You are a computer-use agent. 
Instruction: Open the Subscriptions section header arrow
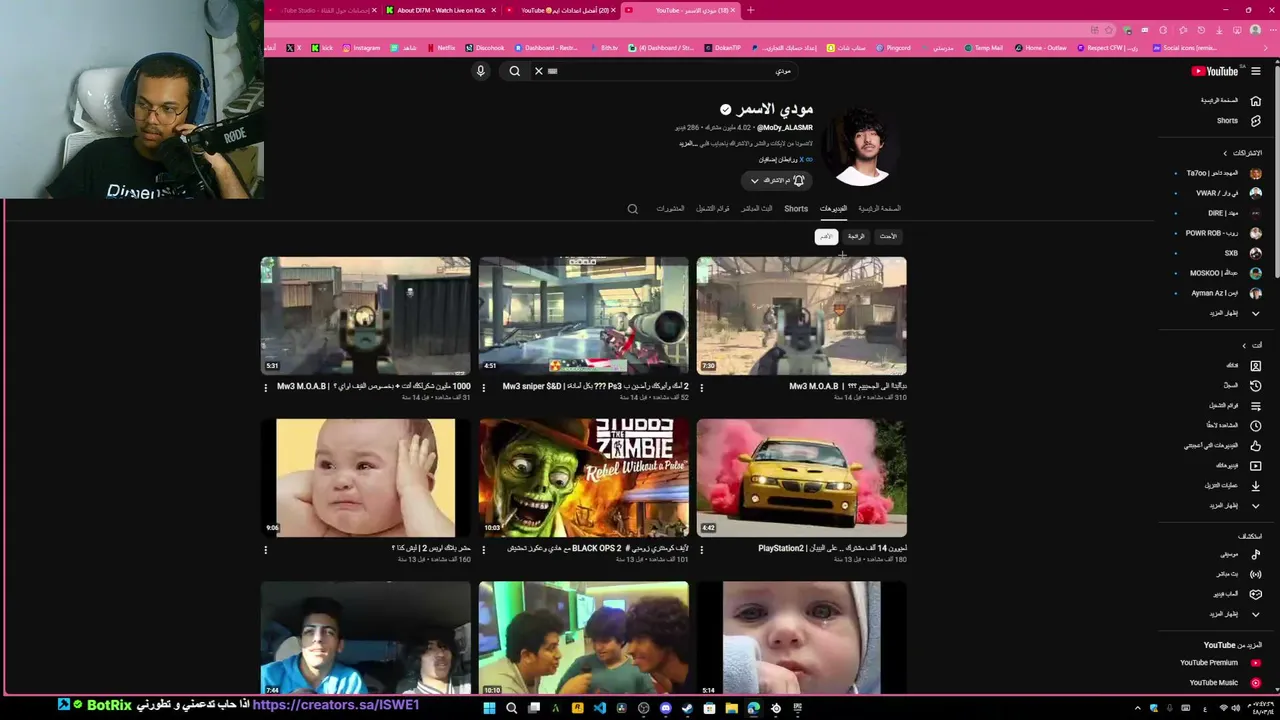(x=1225, y=153)
